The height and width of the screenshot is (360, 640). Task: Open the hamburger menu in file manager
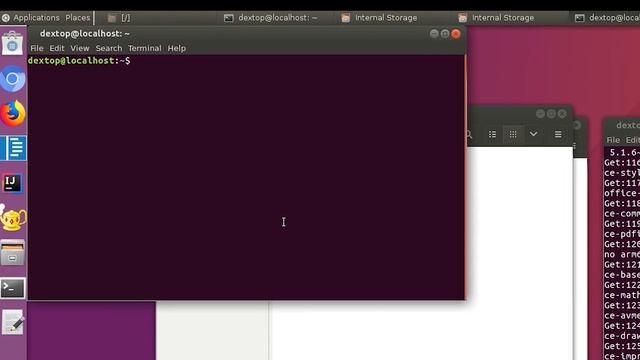point(558,134)
